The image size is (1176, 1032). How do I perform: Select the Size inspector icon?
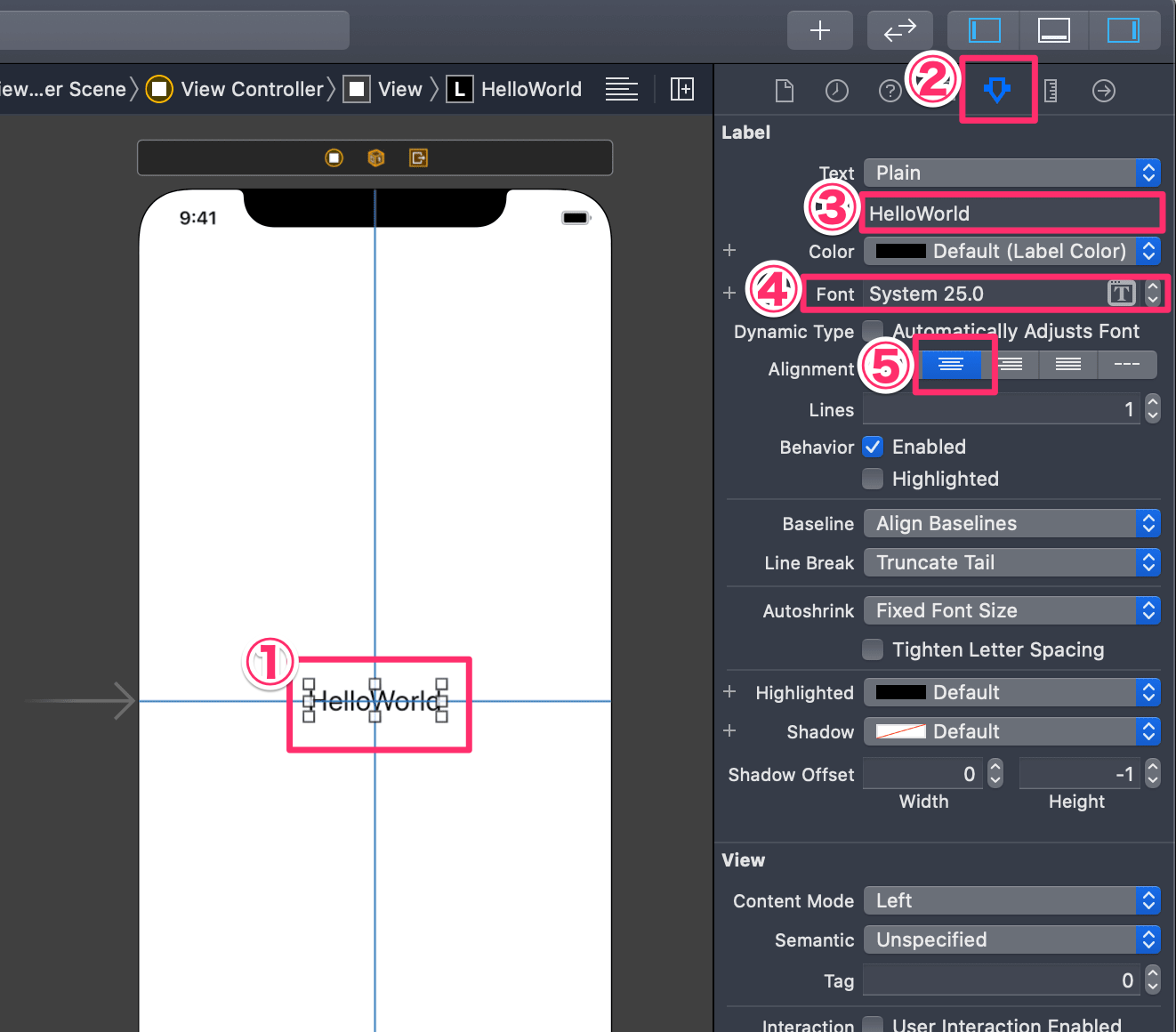click(1051, 89)
